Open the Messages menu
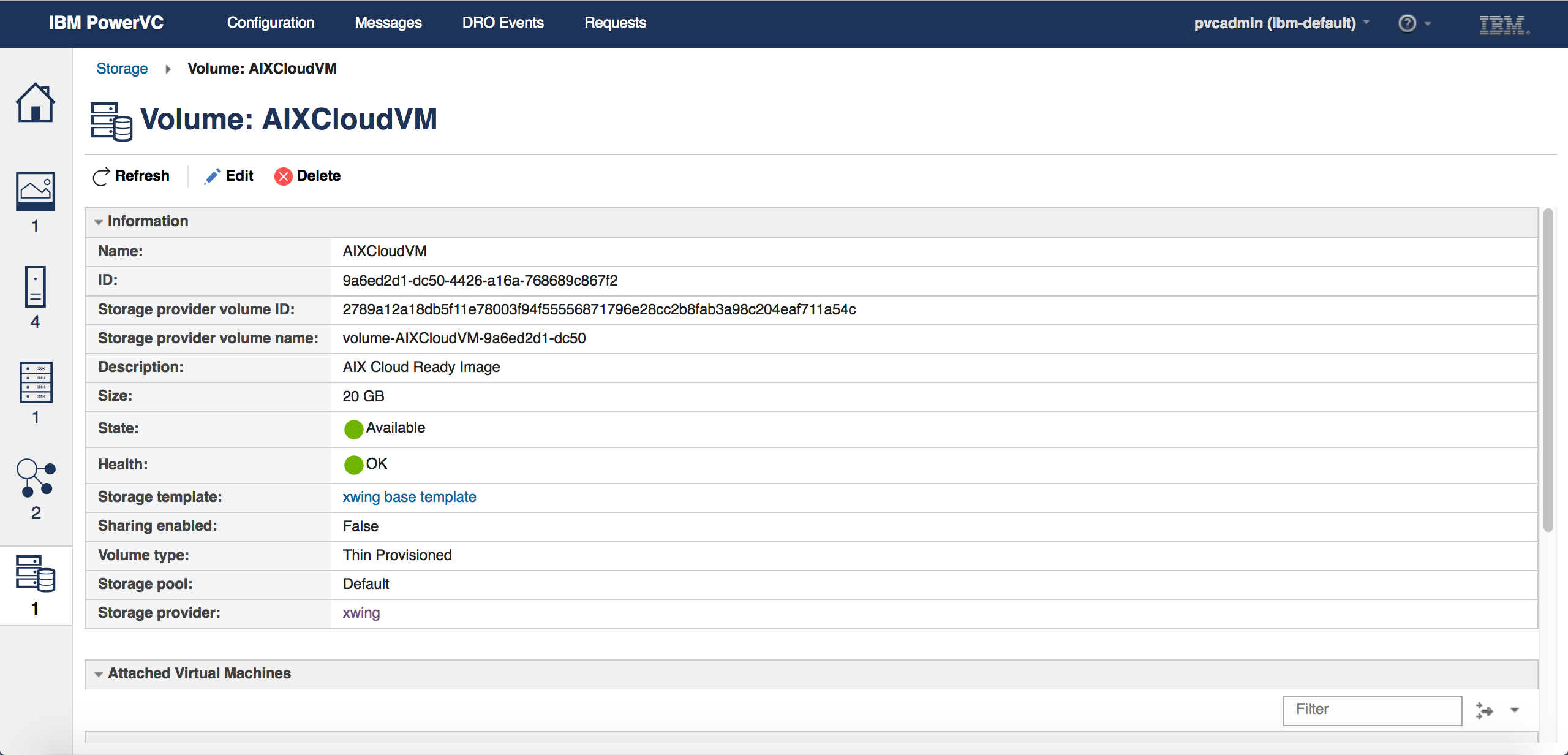 (388, 23)
